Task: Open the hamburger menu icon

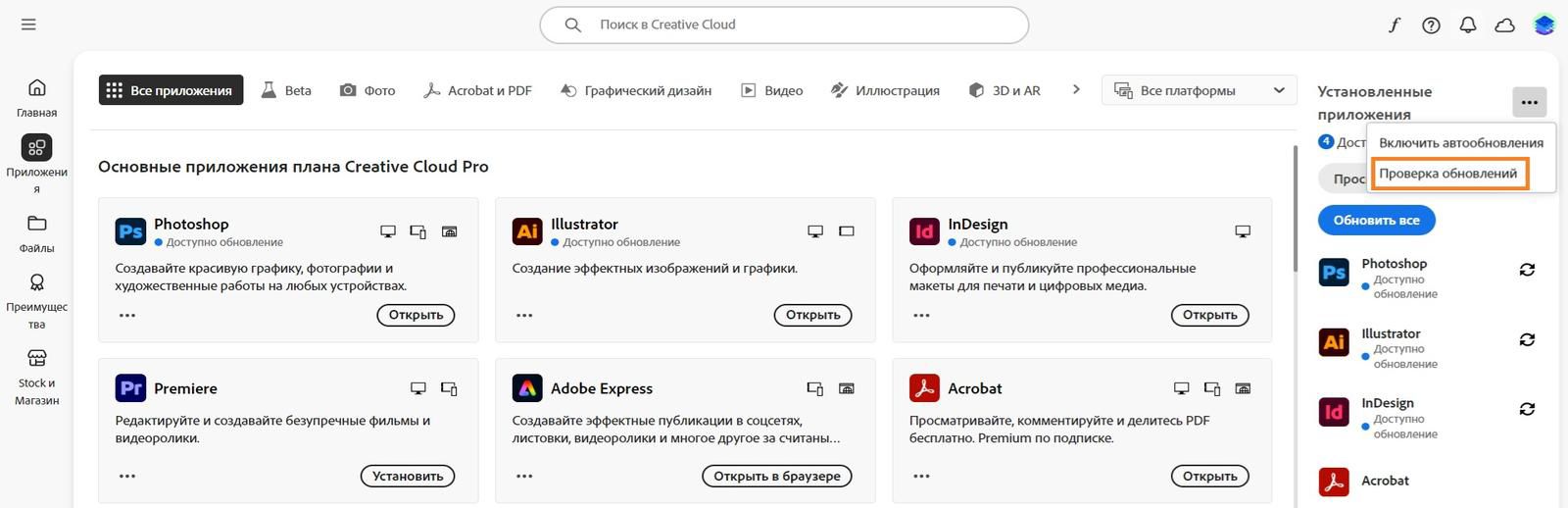Action: (x=28, y=25)
